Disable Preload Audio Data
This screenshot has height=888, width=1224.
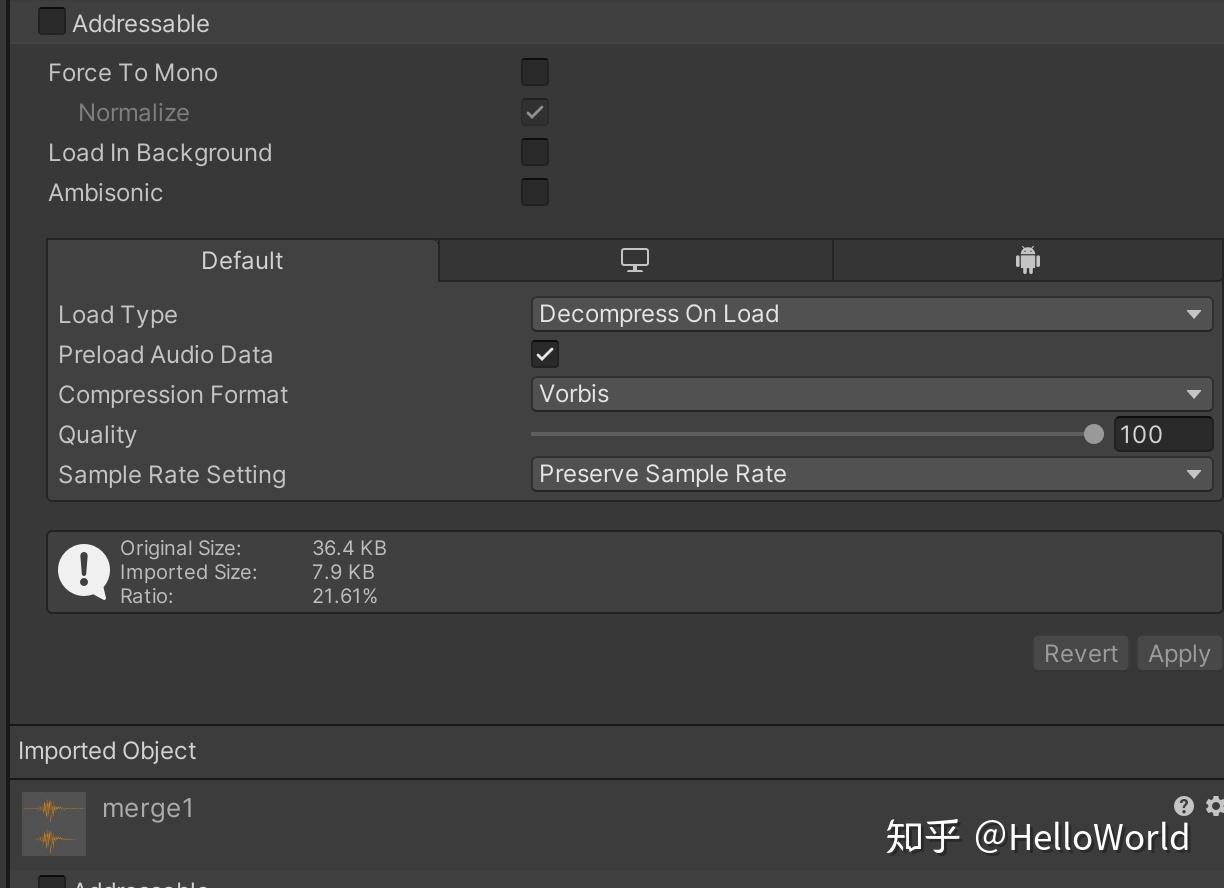click(544, 353)
